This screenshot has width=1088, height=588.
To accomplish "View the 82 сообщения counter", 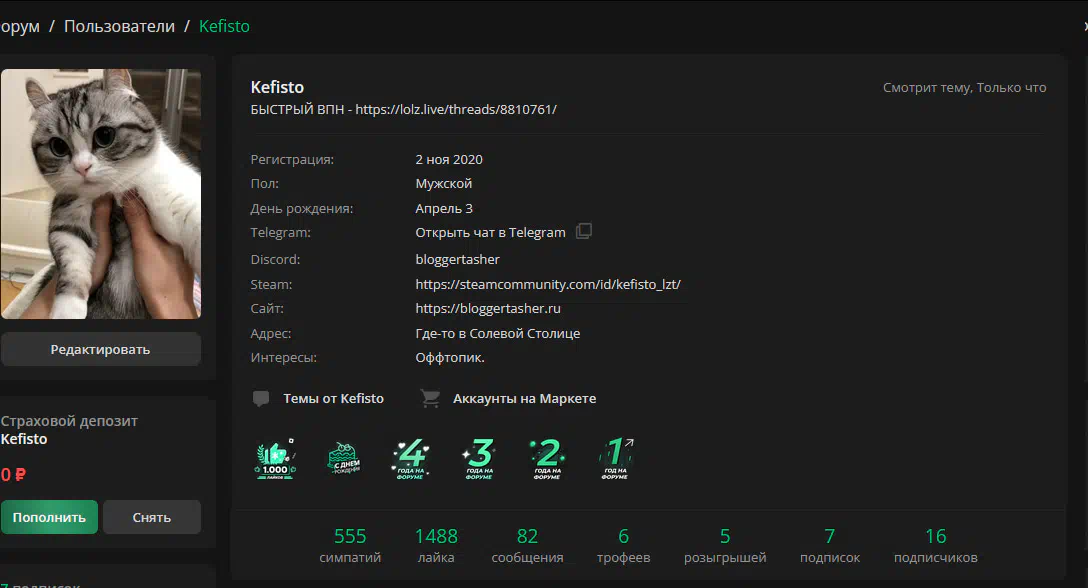I will click(x=527, y=546).
